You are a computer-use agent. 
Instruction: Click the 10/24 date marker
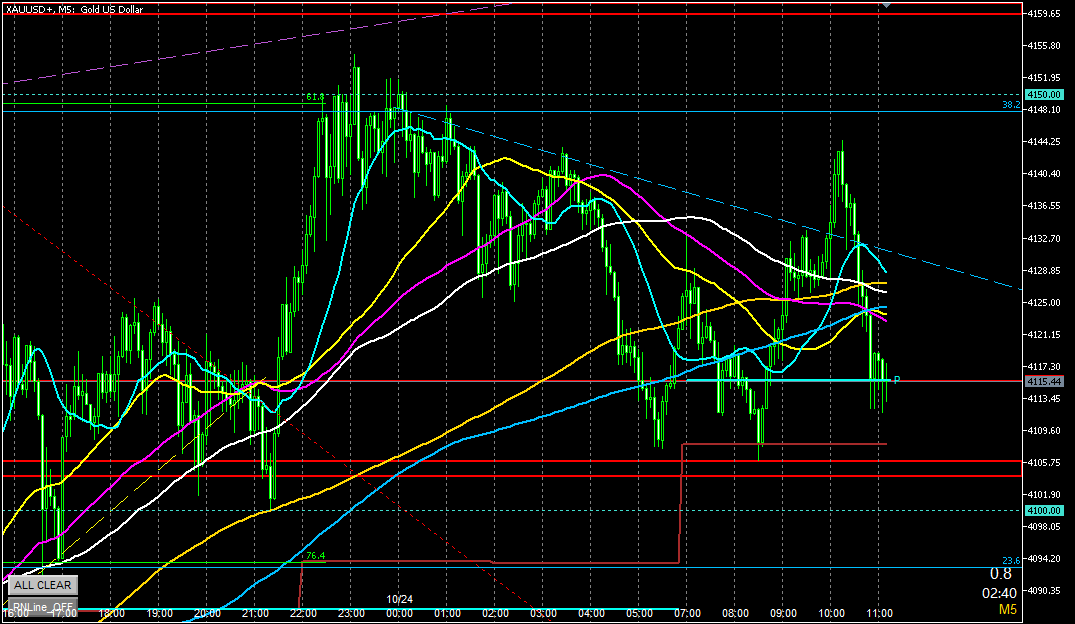coord(400,599)
